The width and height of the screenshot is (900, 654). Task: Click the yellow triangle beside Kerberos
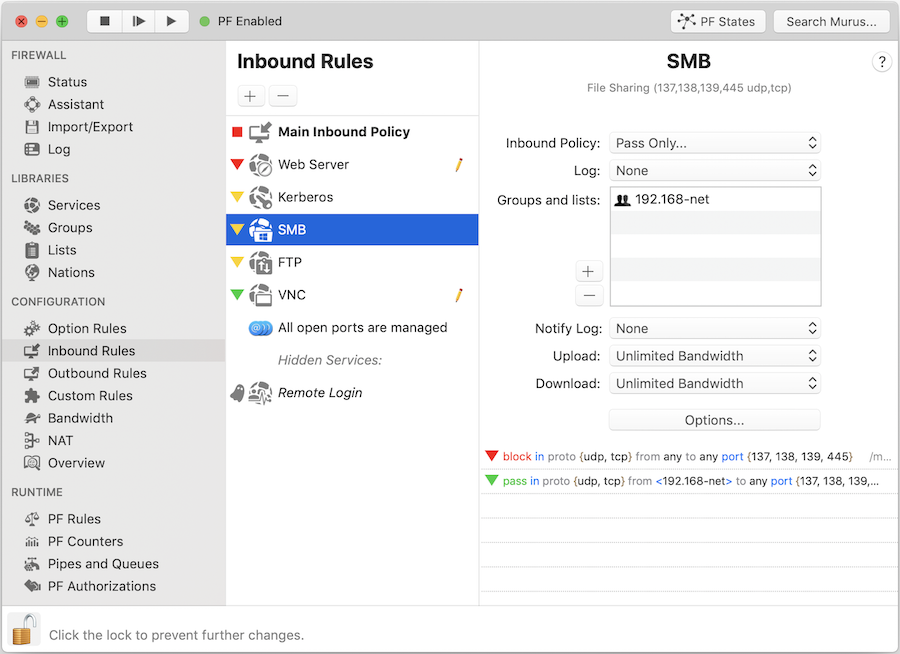(x=237, y=197)
